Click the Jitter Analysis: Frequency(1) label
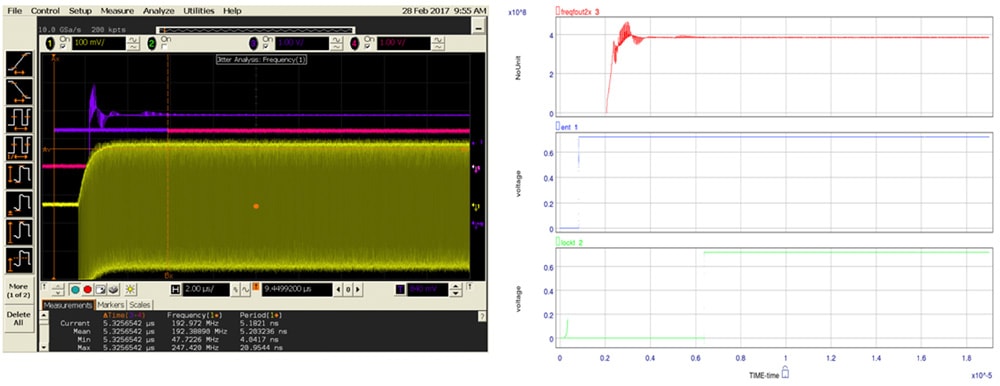This screenshot has height=386, width=1000. pyautogui.click(x=261, y=59)
